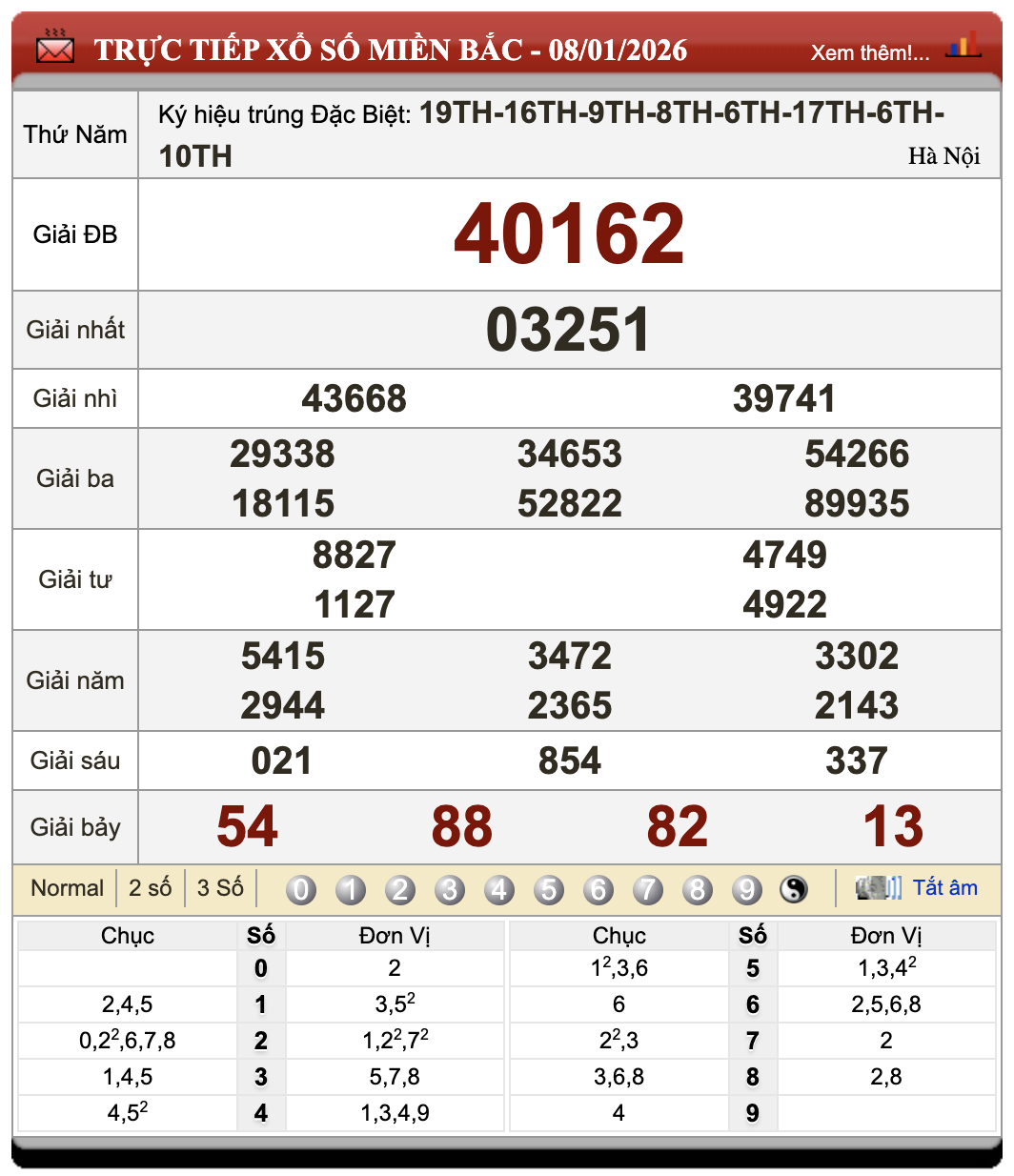Select the number 0 ball icon
The width and height of the screenshot is (1014, 1176).
(301, 888)
